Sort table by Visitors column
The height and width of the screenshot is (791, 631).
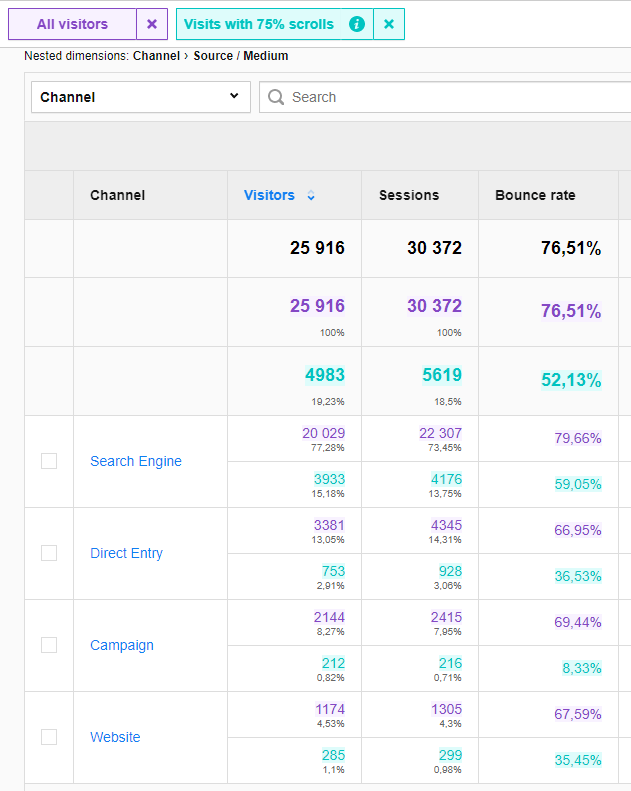(x=269, y=195)
